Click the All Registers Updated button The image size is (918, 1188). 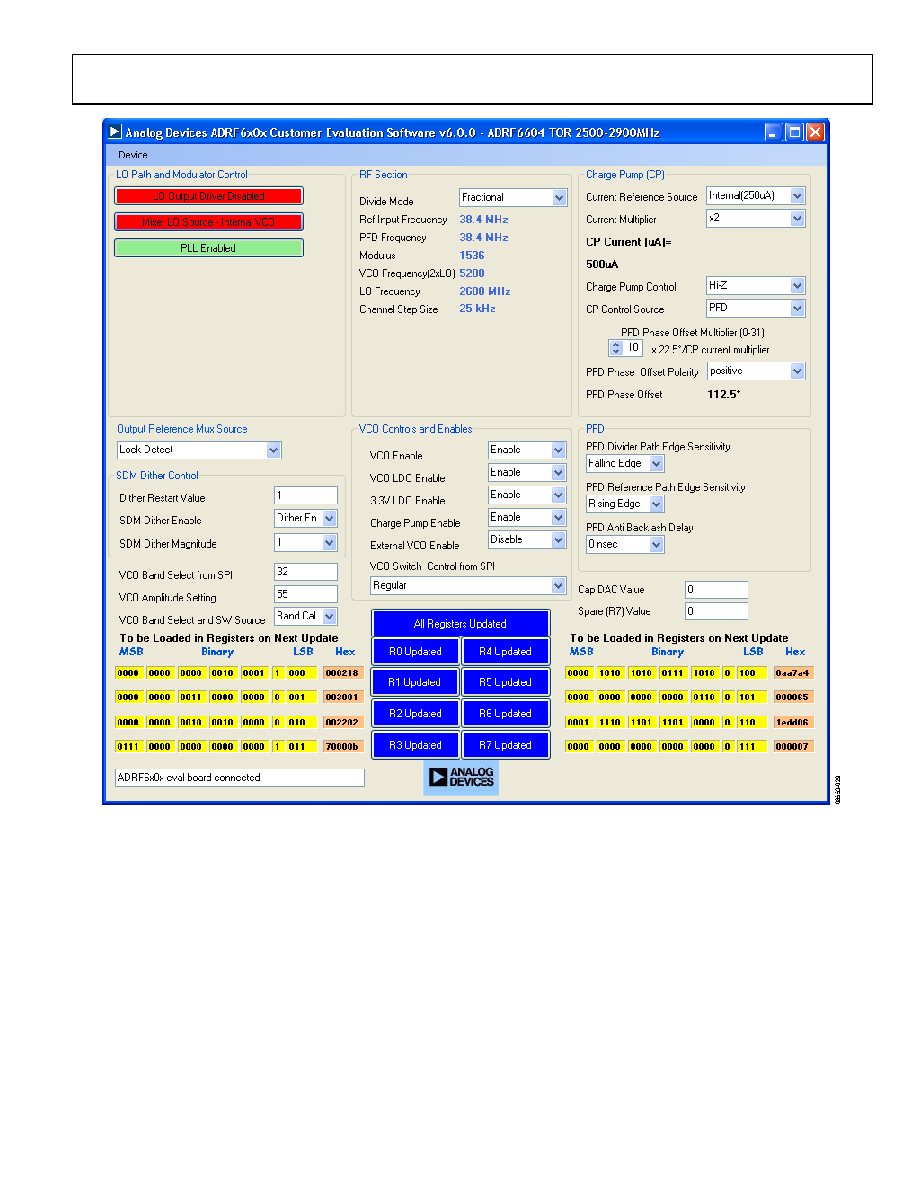click(461, 624)
